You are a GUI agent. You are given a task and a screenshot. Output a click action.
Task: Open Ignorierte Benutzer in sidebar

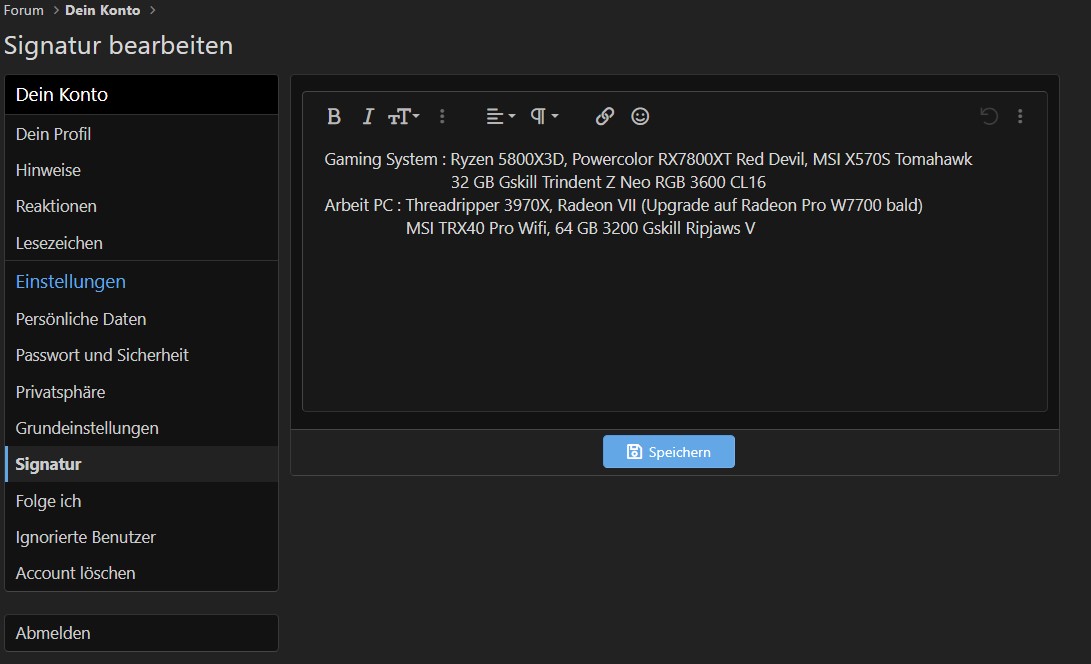141,537
